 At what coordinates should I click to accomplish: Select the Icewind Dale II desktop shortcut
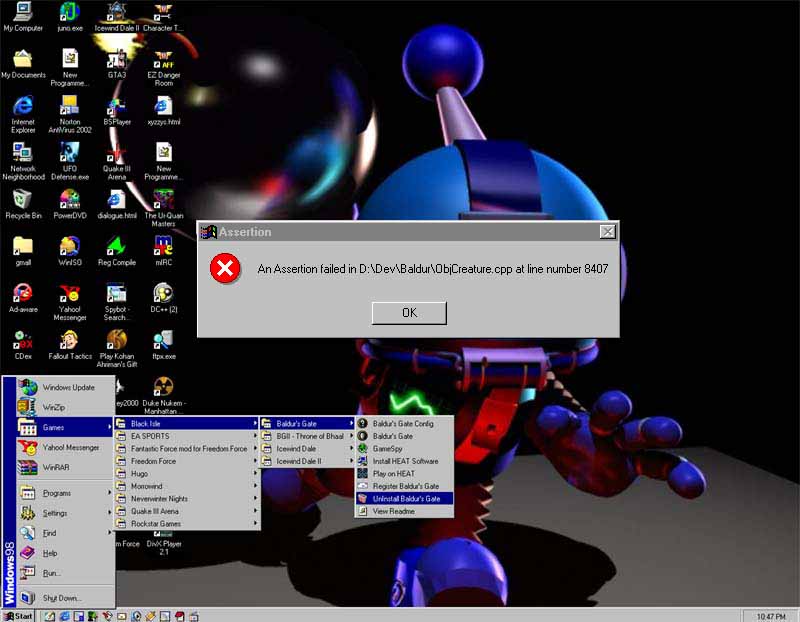click(117, 17)
